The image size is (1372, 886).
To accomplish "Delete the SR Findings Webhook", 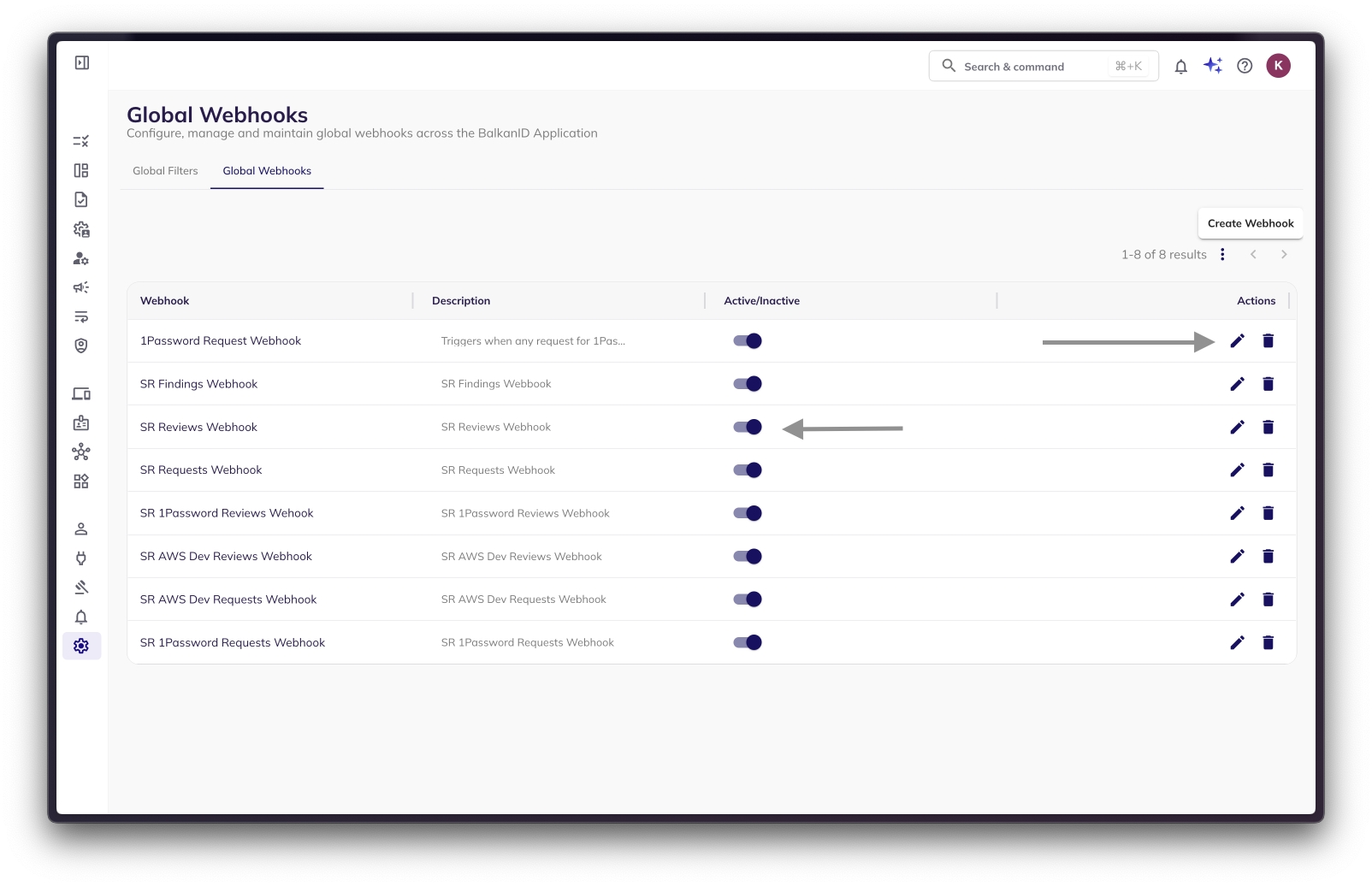I will click(x=1268, y=384).
